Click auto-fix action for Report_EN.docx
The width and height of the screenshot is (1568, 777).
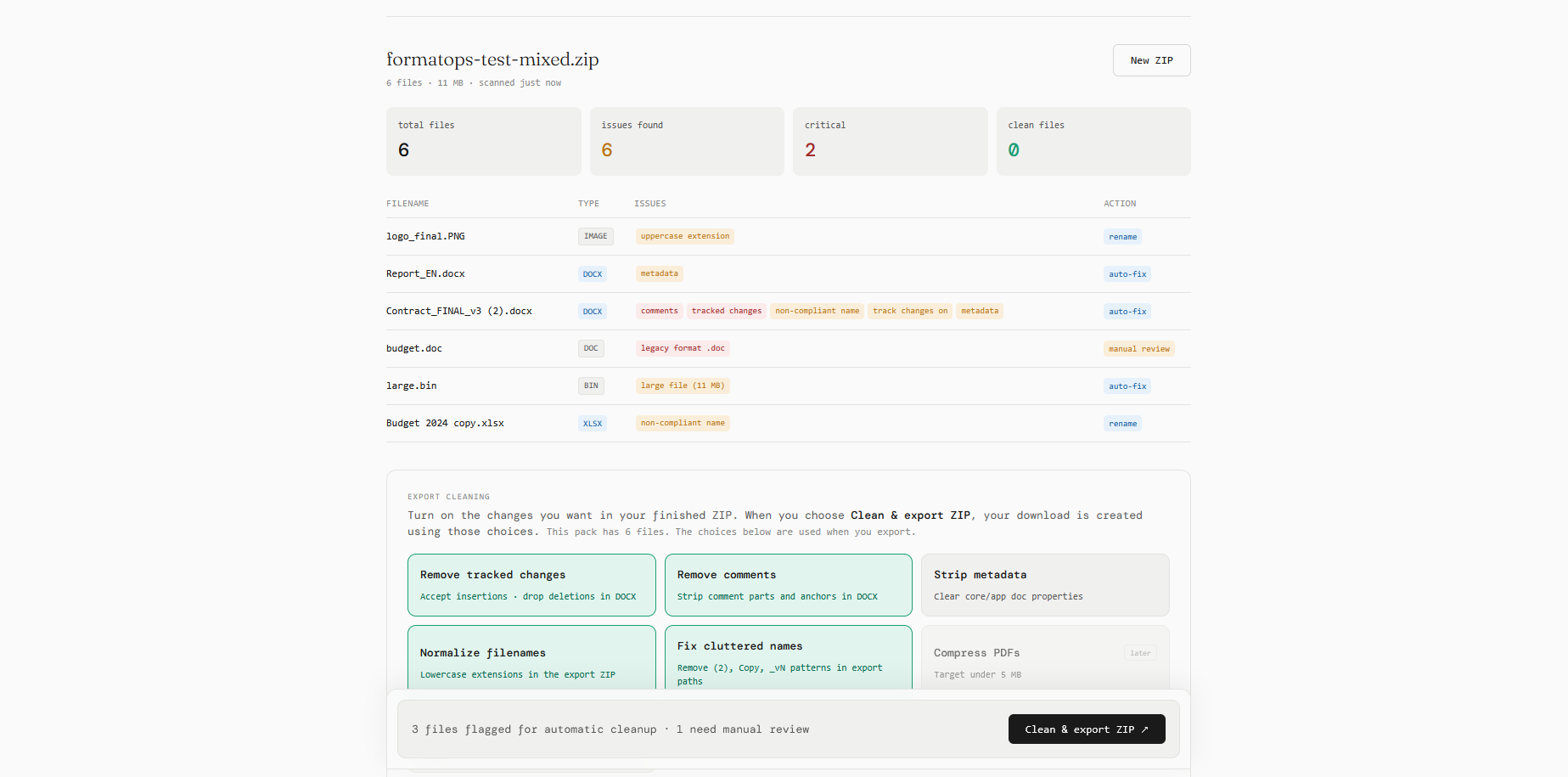(x=1127, y=273)
